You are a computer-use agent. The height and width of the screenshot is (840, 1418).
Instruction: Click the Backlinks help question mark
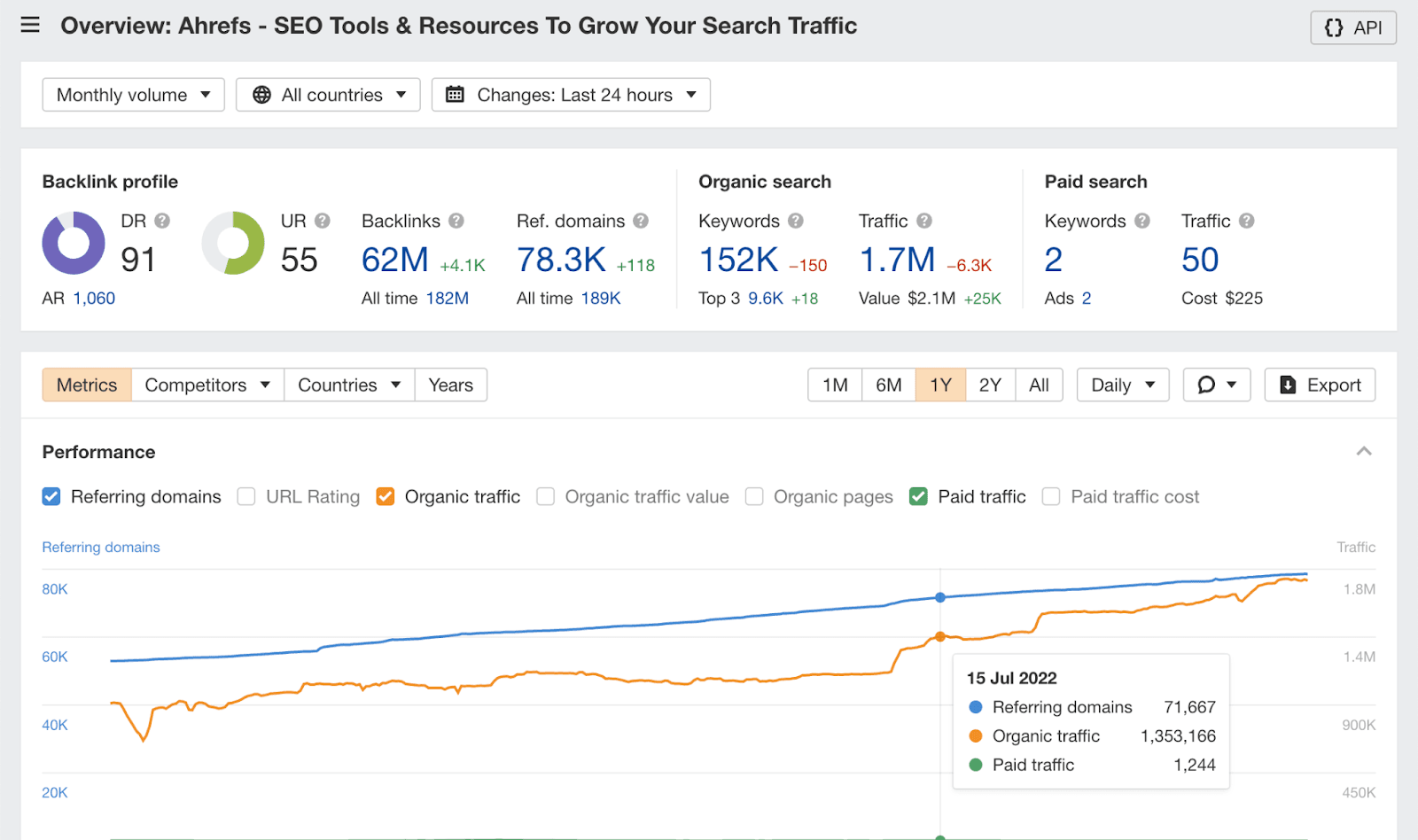pos(456,221)
